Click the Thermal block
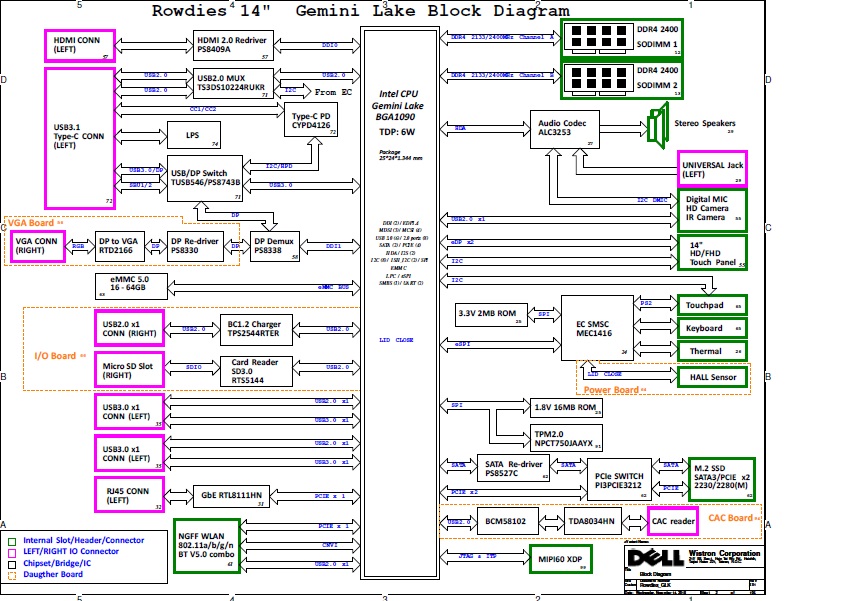Image resolution: width=851 pixels, height=601 pixels. pos(713,351)
